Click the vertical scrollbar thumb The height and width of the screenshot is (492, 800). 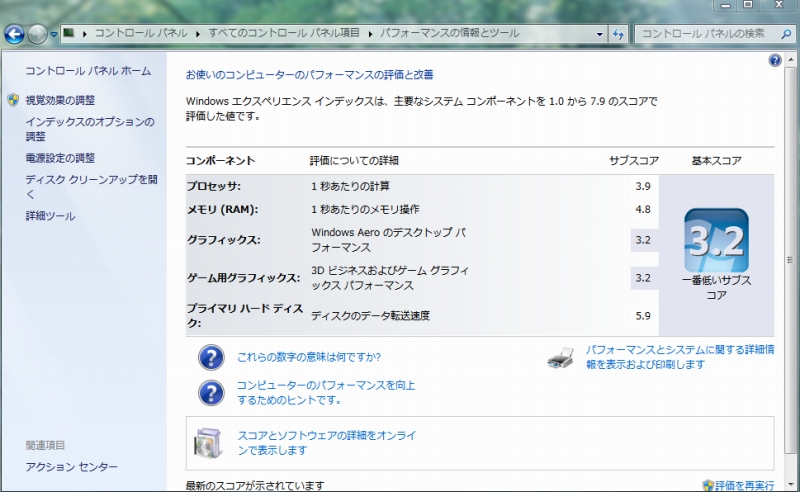click(x=790, y=260)
